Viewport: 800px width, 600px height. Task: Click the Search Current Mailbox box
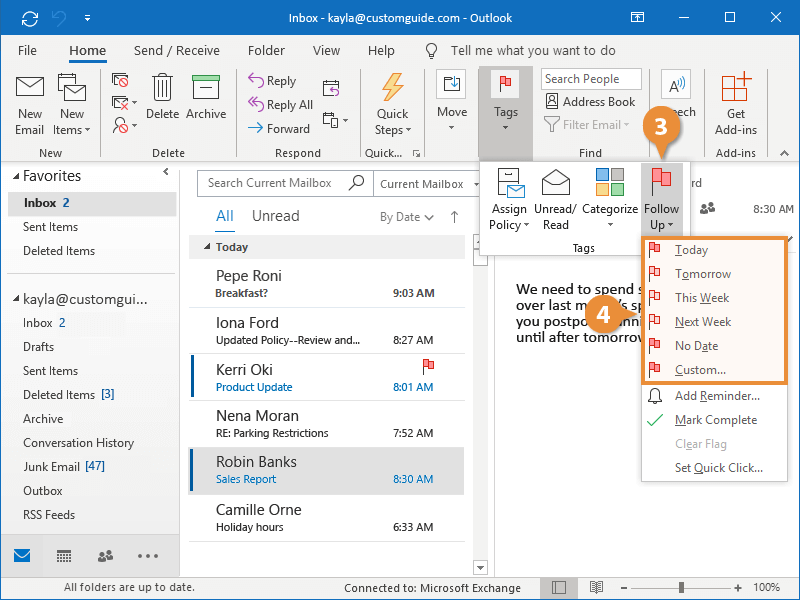(285, 183)
